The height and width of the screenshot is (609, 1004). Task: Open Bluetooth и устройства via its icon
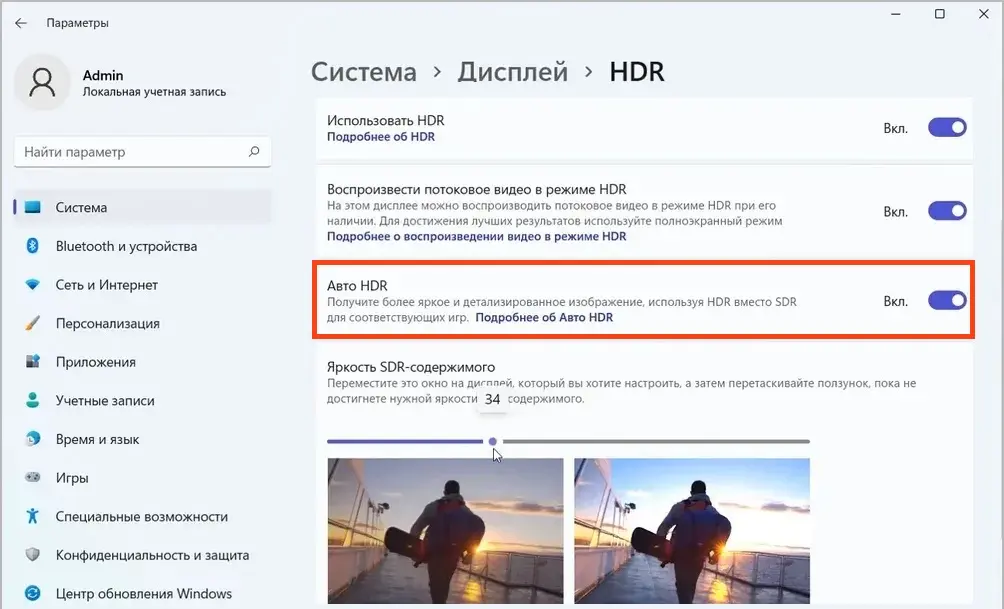pos(32,246)
